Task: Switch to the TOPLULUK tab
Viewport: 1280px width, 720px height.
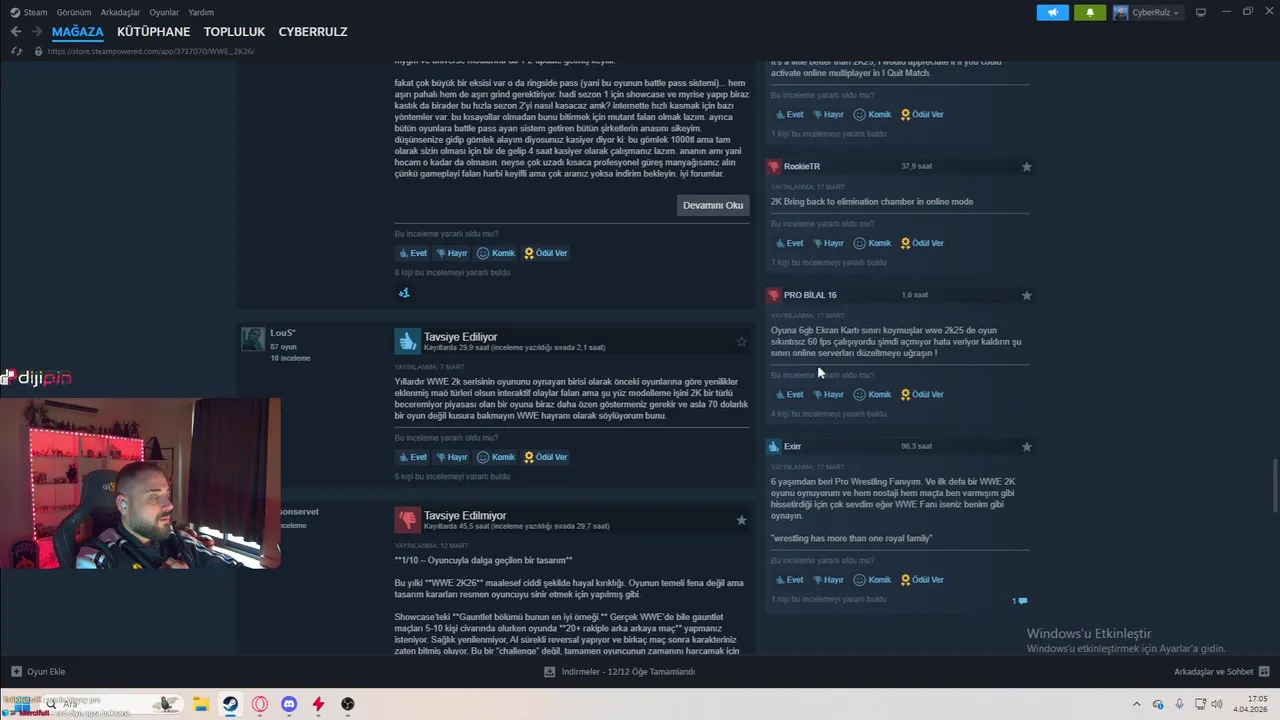Action: [234, 32]
